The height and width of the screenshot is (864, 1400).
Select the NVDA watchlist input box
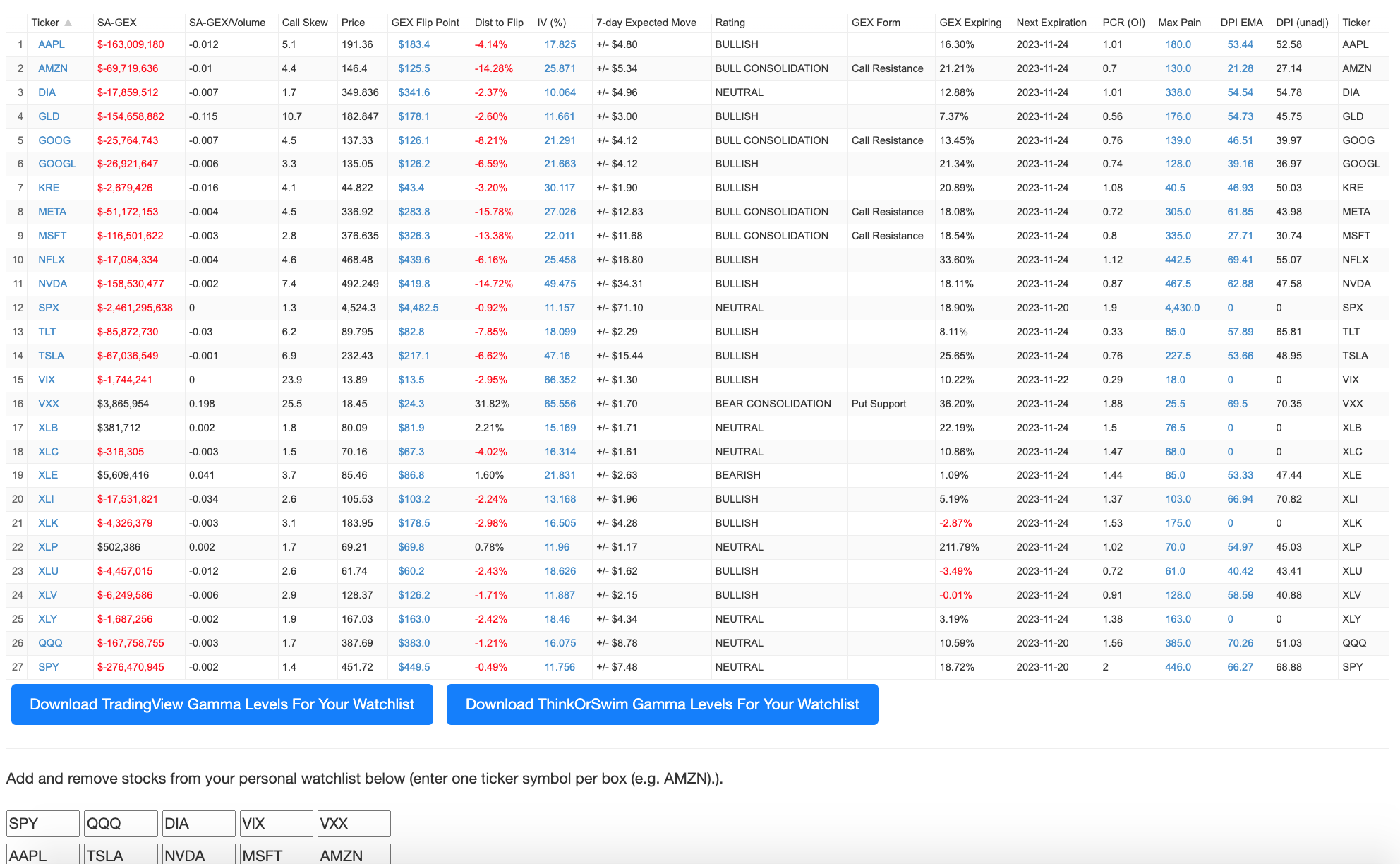[x=198, y=855]
